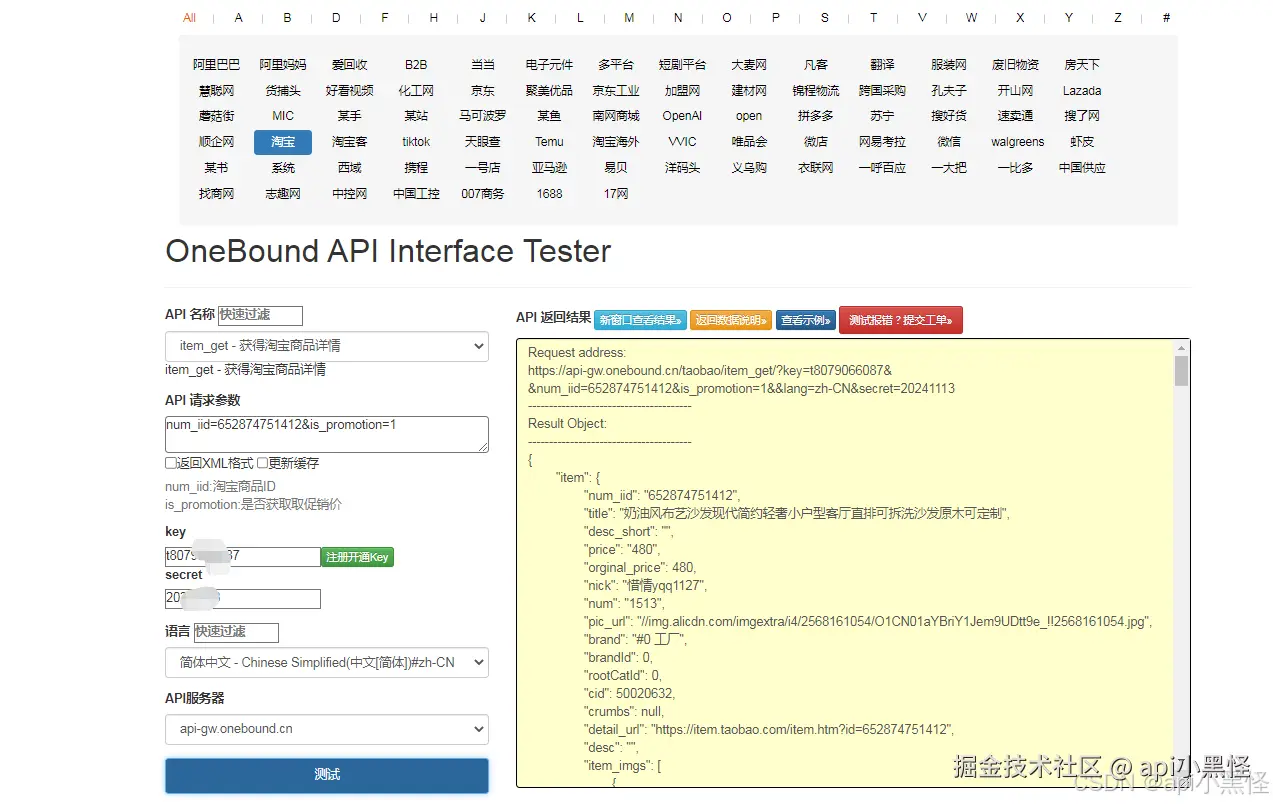Focus the key input field
Image resolution: width=1273 pixels, height=804 pixels.
(x=242, y=557)
